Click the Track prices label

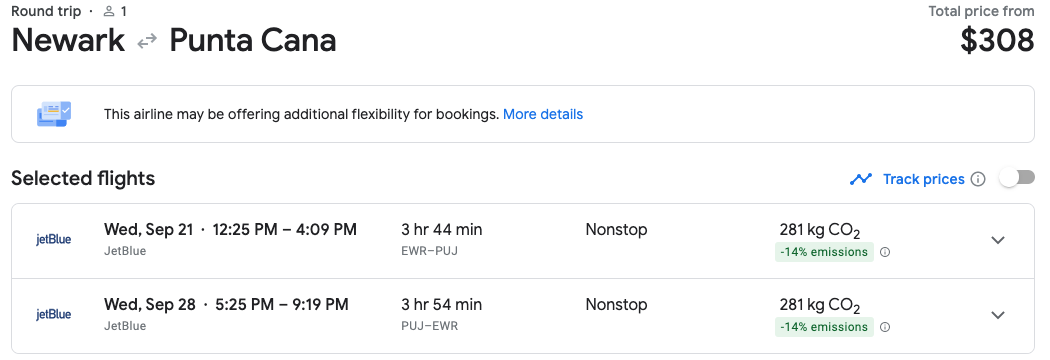click(923, 179)
